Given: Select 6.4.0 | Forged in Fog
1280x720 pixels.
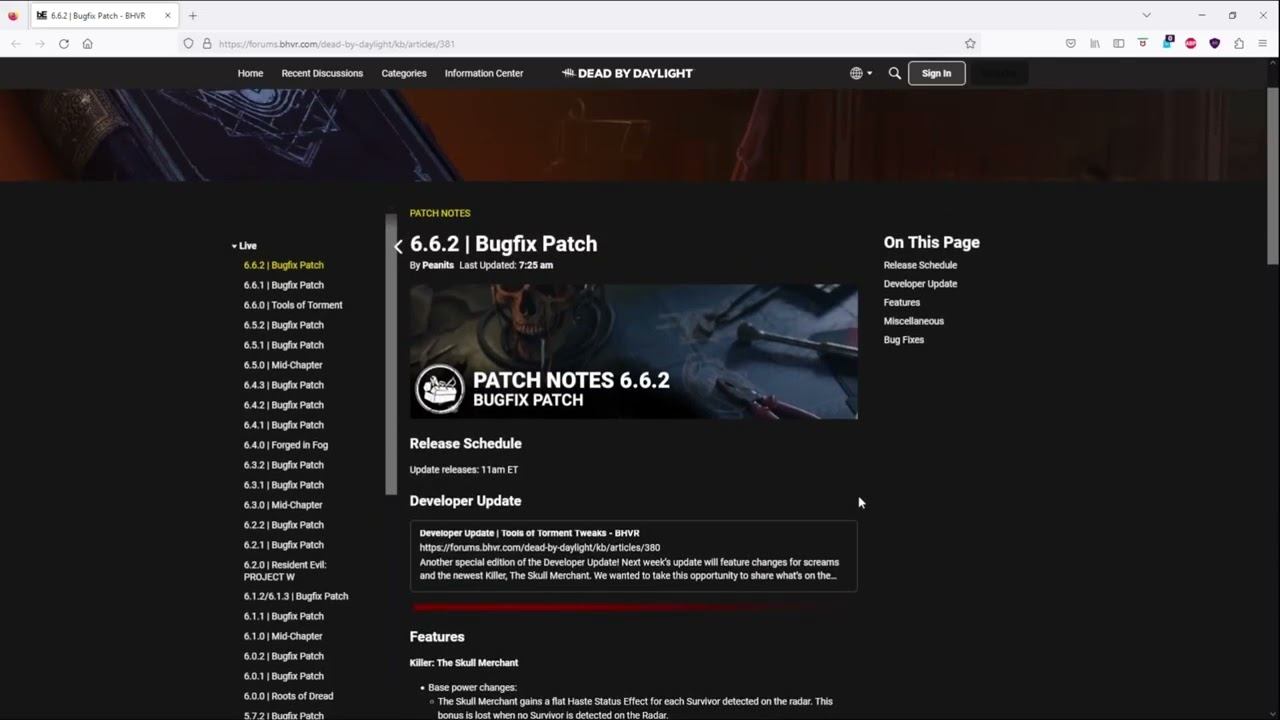Looking at the screenshot, I should click(286, 445).
